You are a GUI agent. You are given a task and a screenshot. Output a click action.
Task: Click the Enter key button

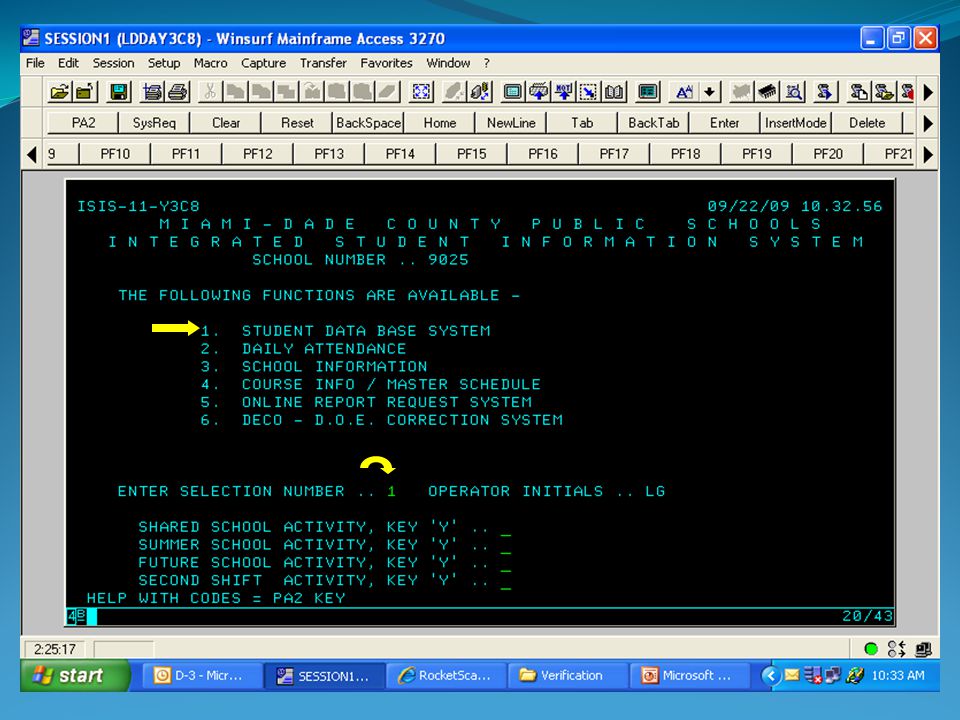pos(725,123)
